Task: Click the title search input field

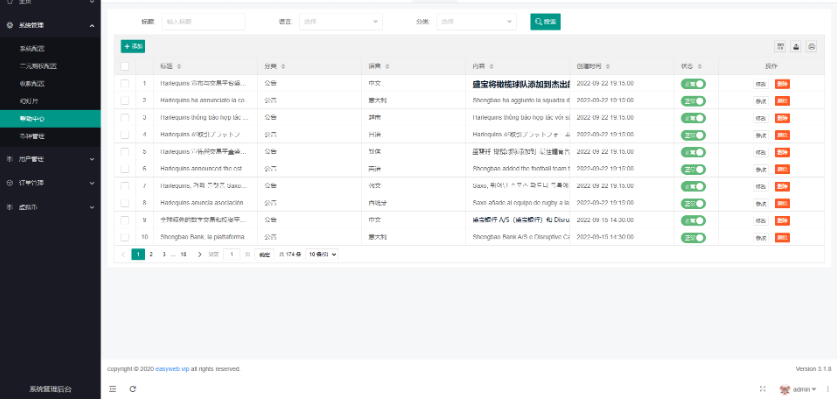Action: [203, 22]
